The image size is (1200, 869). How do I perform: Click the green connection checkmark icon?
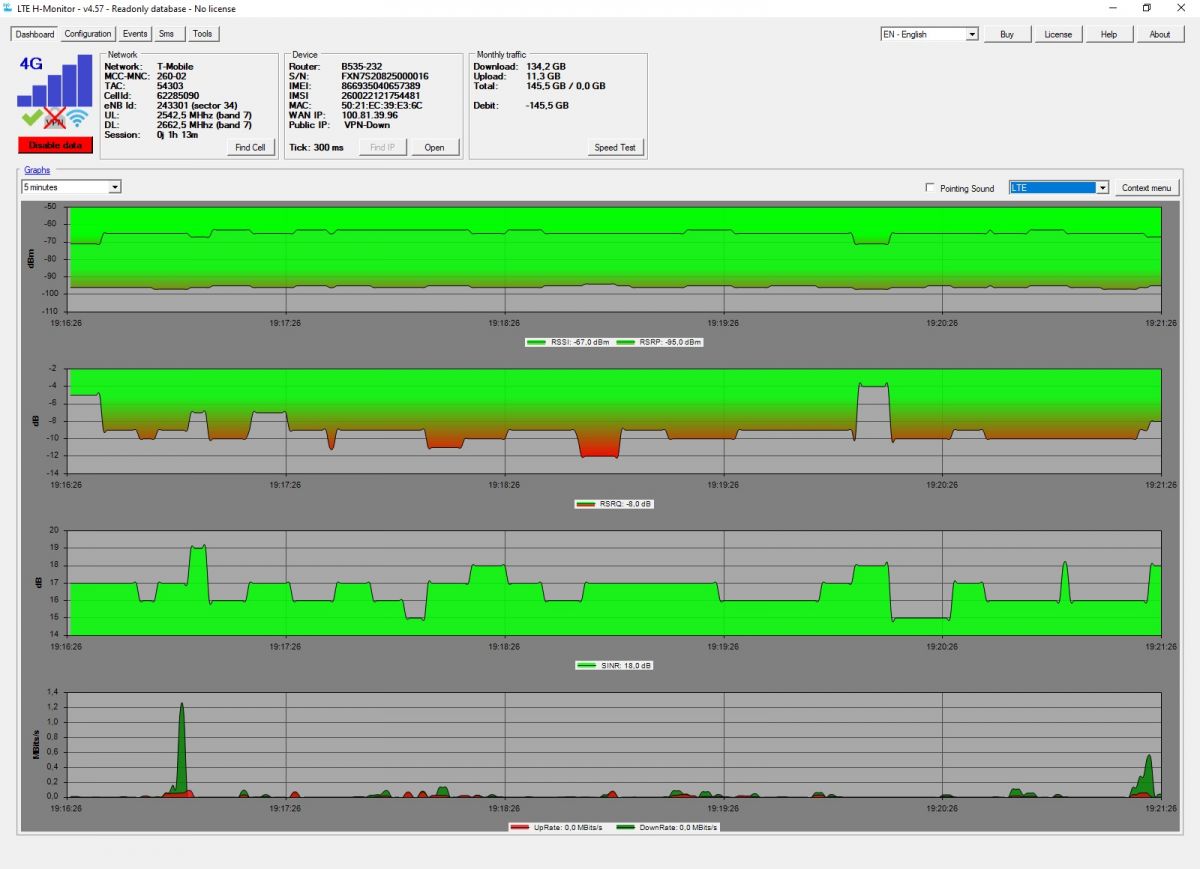pyautogui.click(x=31, y=118)
